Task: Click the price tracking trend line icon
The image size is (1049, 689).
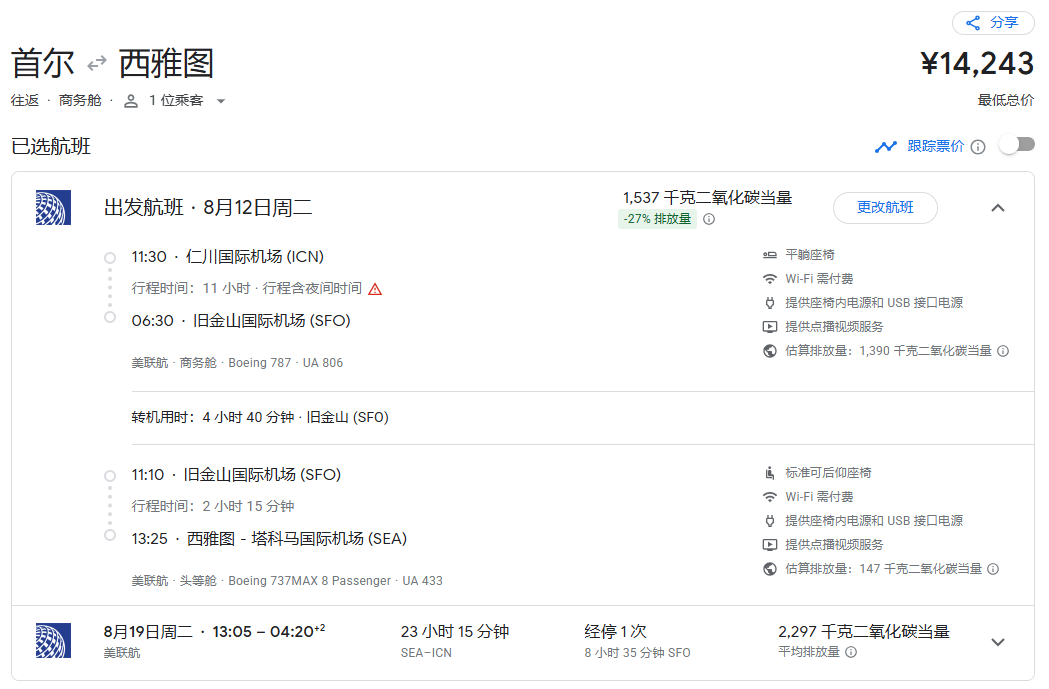Action: tap(886, 146)
